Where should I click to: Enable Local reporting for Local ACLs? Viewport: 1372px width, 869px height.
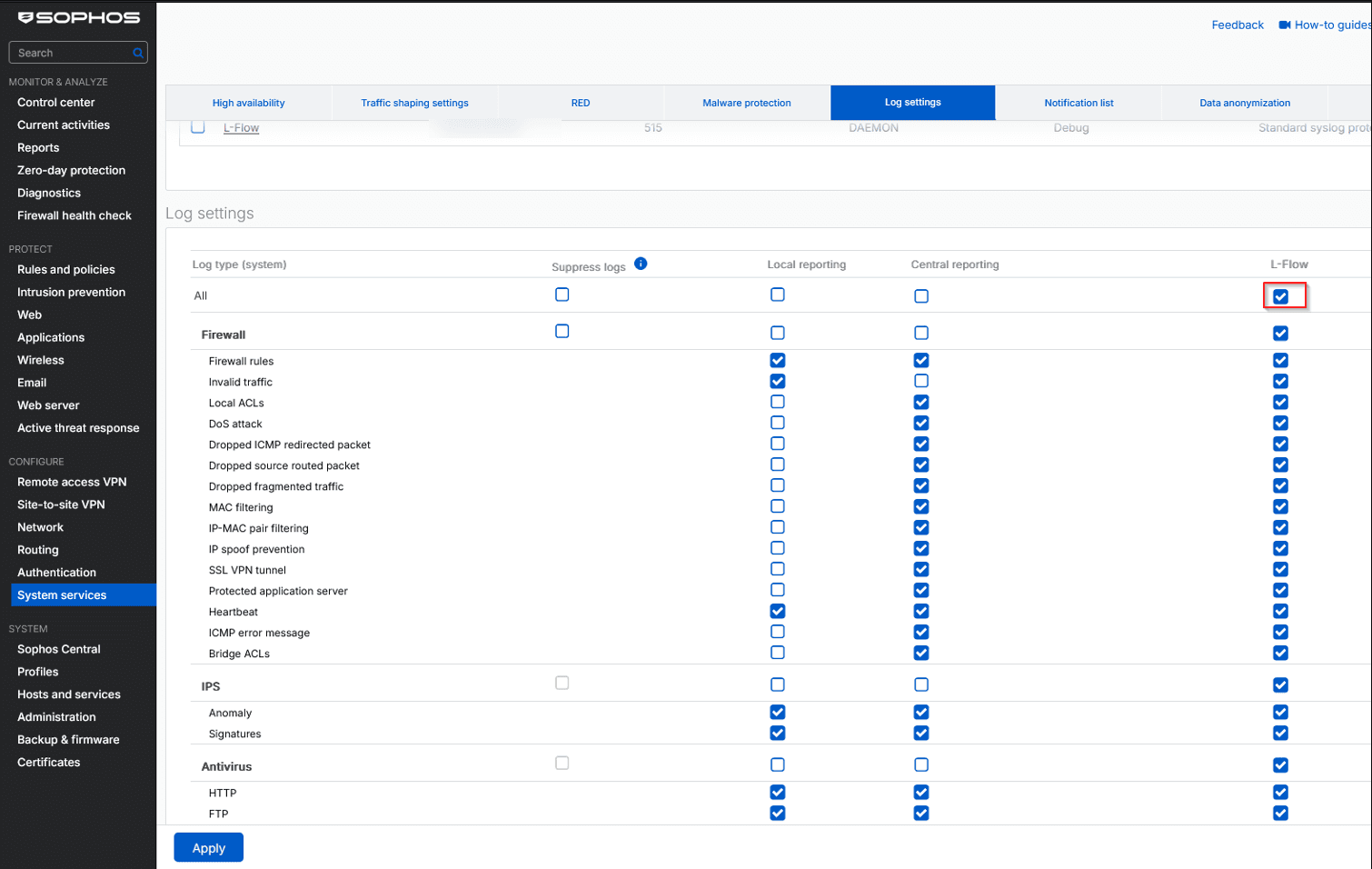point(778,402)
